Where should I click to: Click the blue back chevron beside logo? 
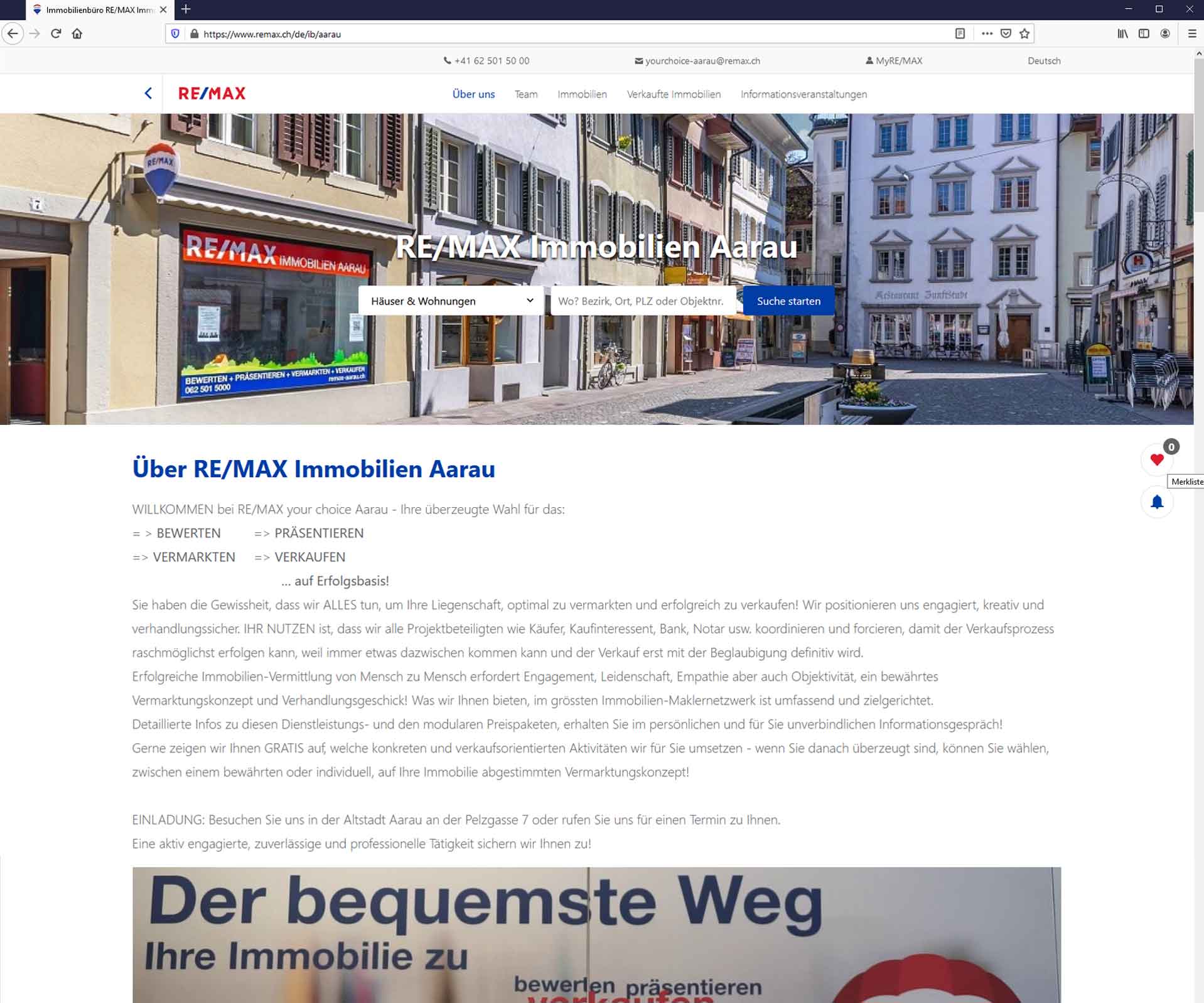click(148, 94)
